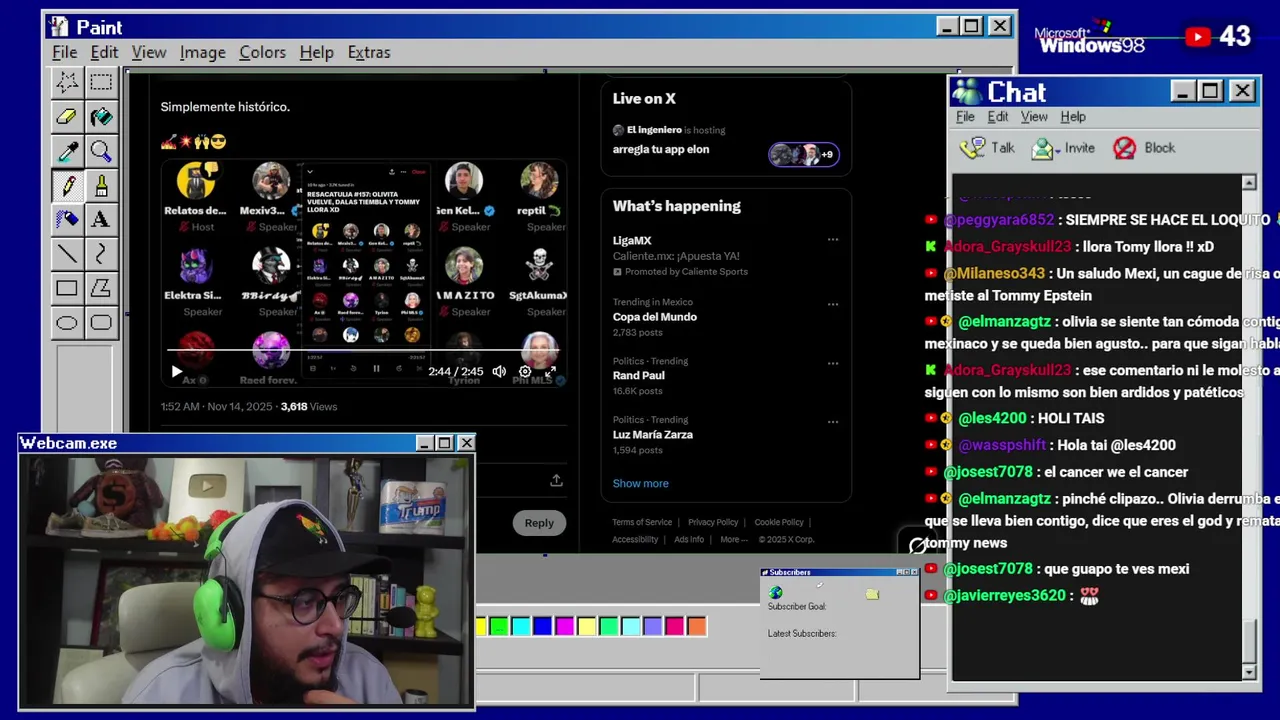Activate the Magnifier tool in Paint
The image size is (1280, 720).
[x=101, y=151]
